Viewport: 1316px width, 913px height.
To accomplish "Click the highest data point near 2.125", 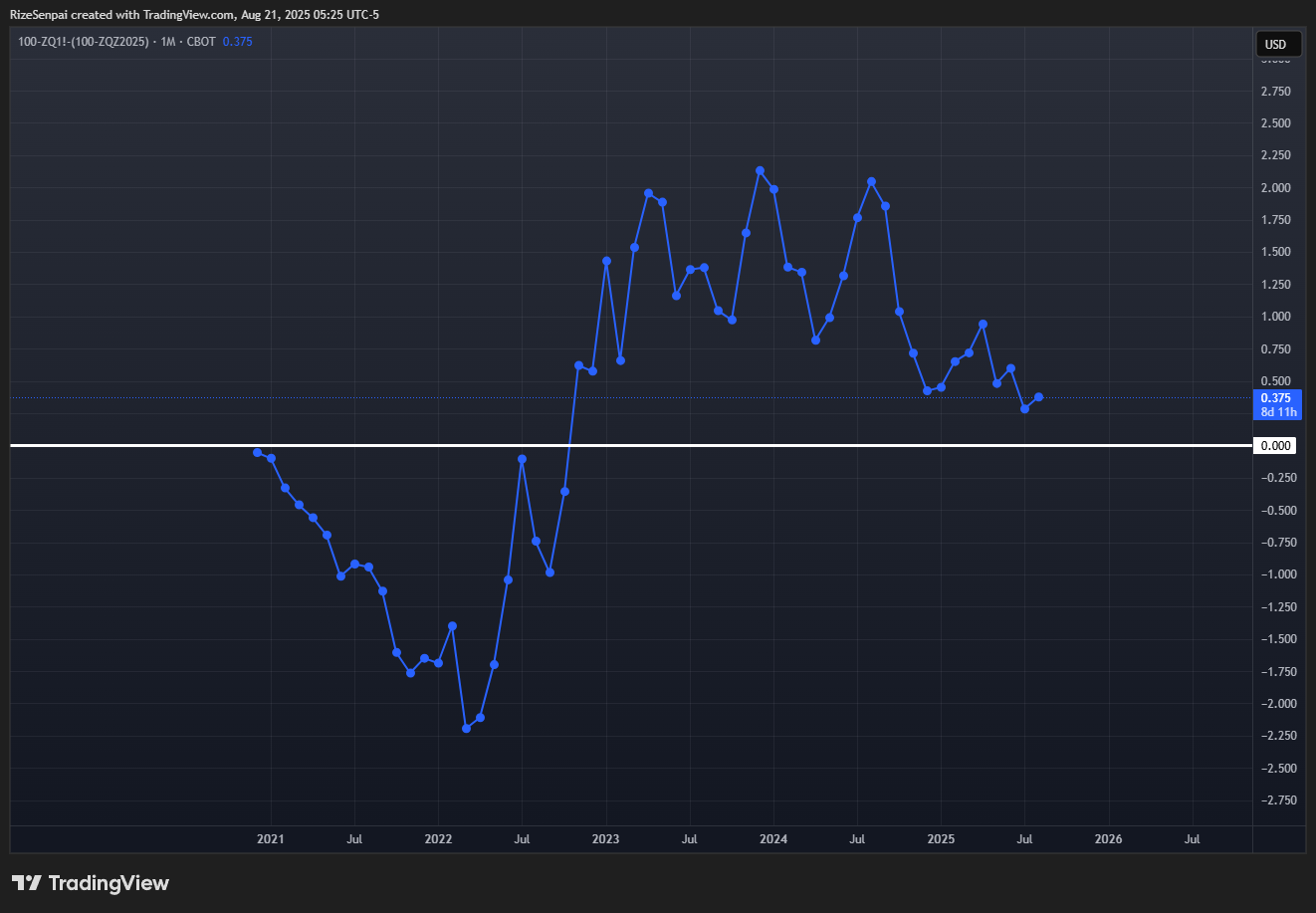I will [760, 170].
